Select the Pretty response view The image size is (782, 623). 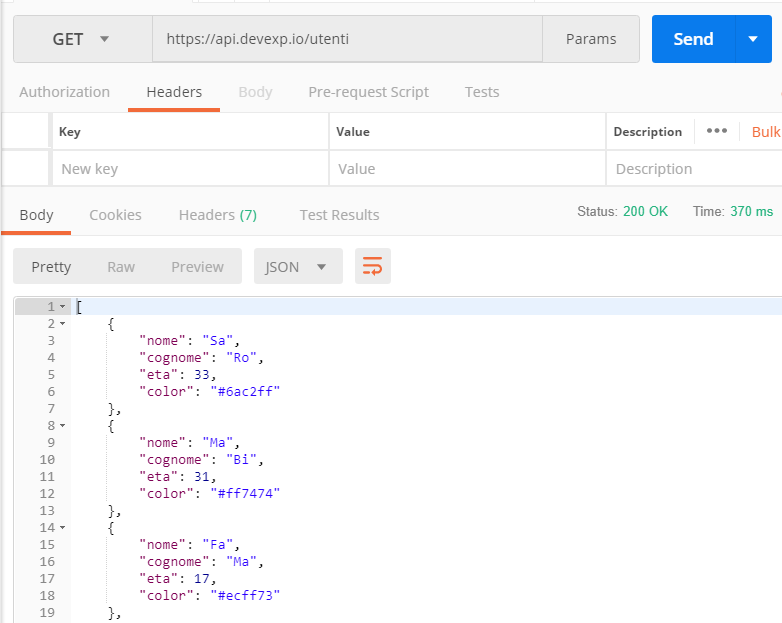pos(51,267)
